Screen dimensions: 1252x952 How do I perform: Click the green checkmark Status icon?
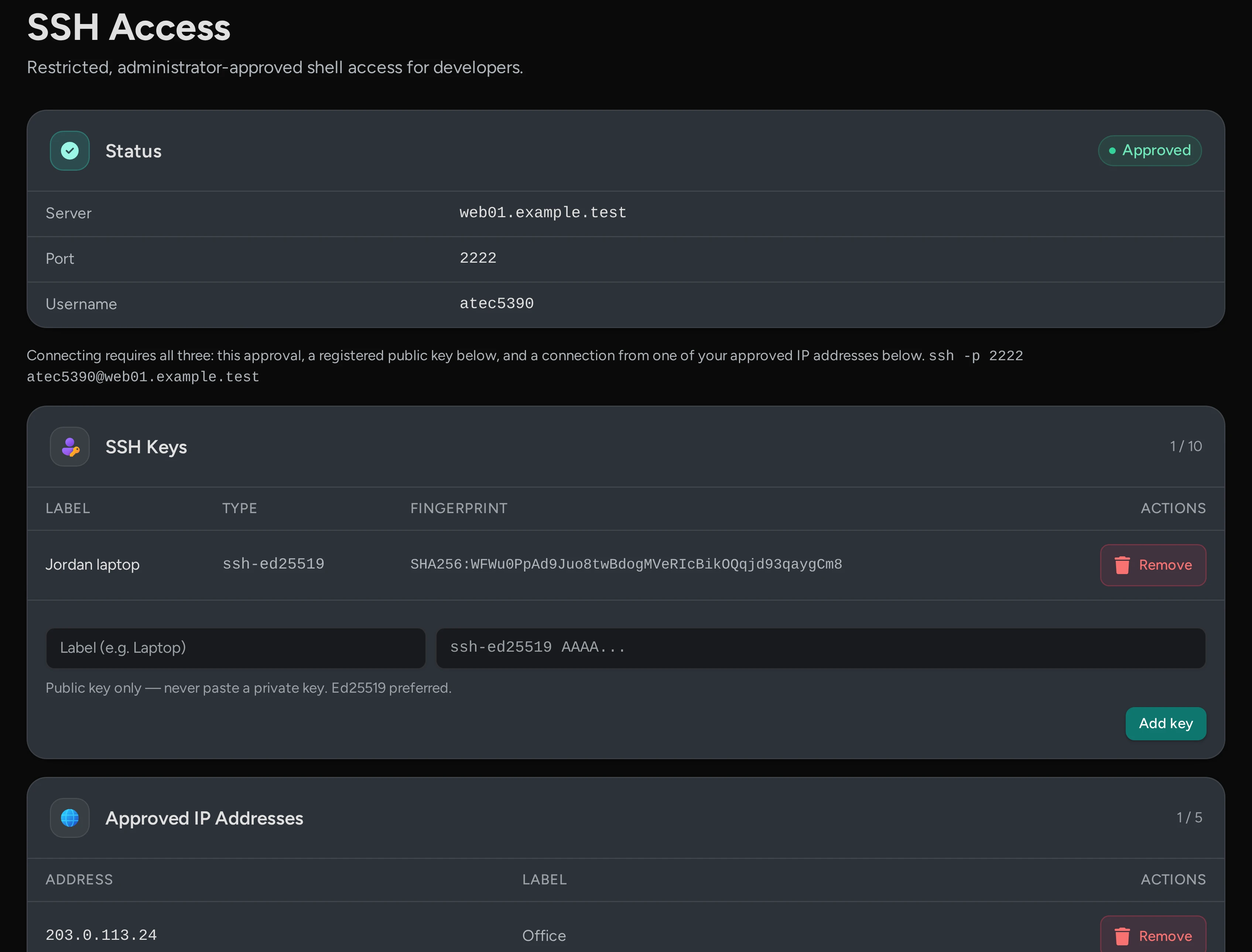pyautogui.click(x=70, y=151)
